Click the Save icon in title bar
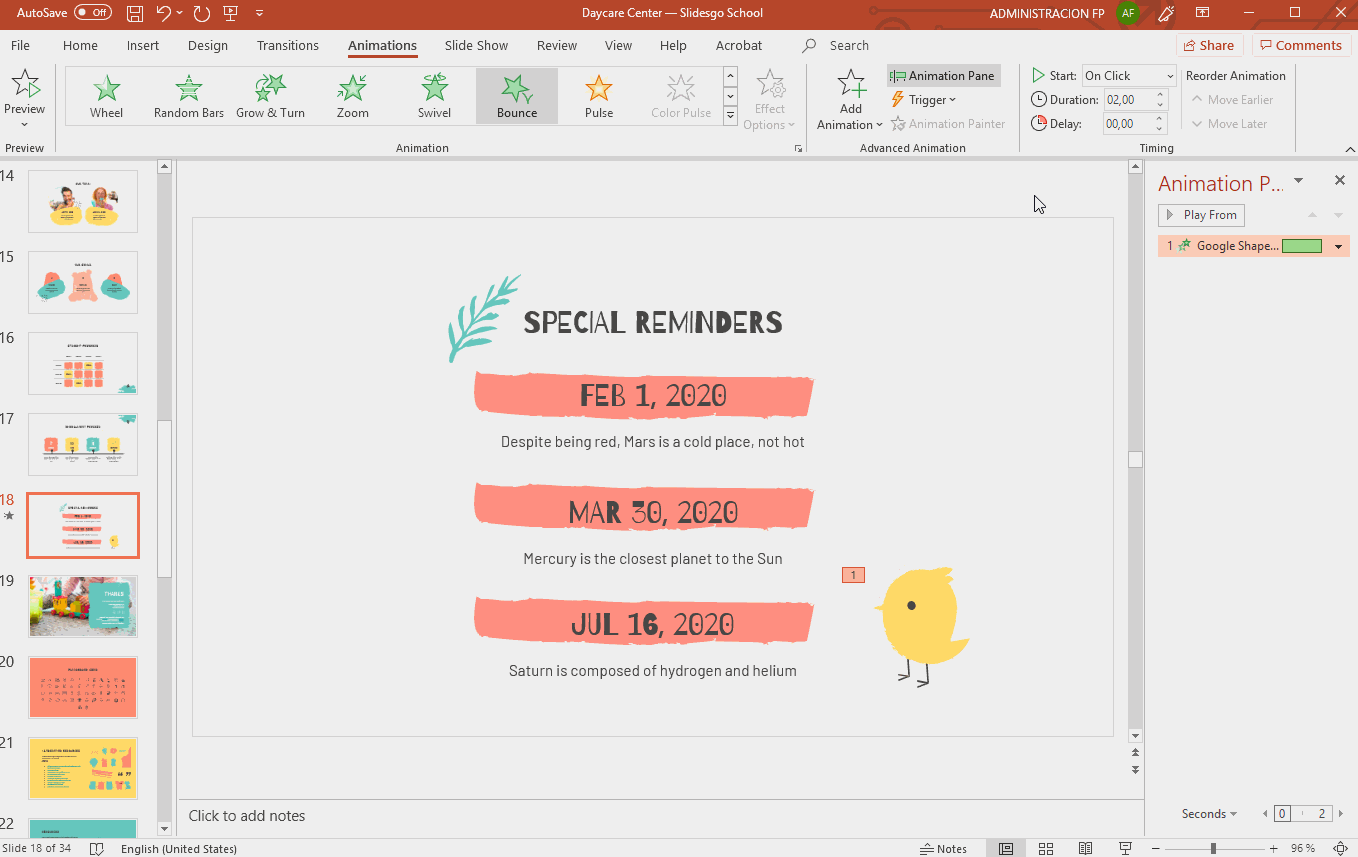The image size is (1358, 857). coord(135,13)
